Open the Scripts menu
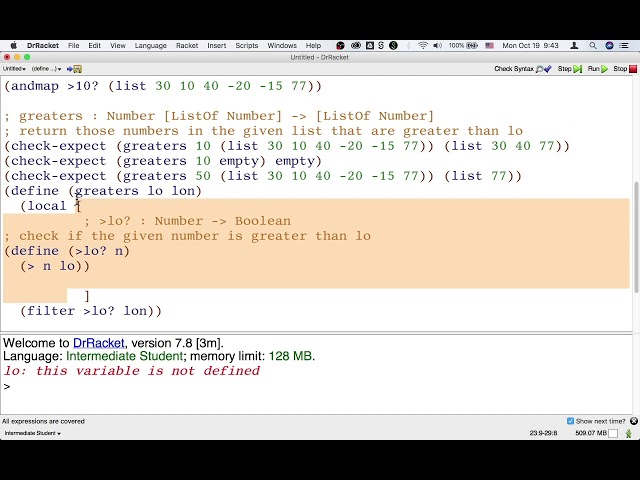Image resolution: width=640 pixels, height=480 pixels. click(x=247, y=45)
